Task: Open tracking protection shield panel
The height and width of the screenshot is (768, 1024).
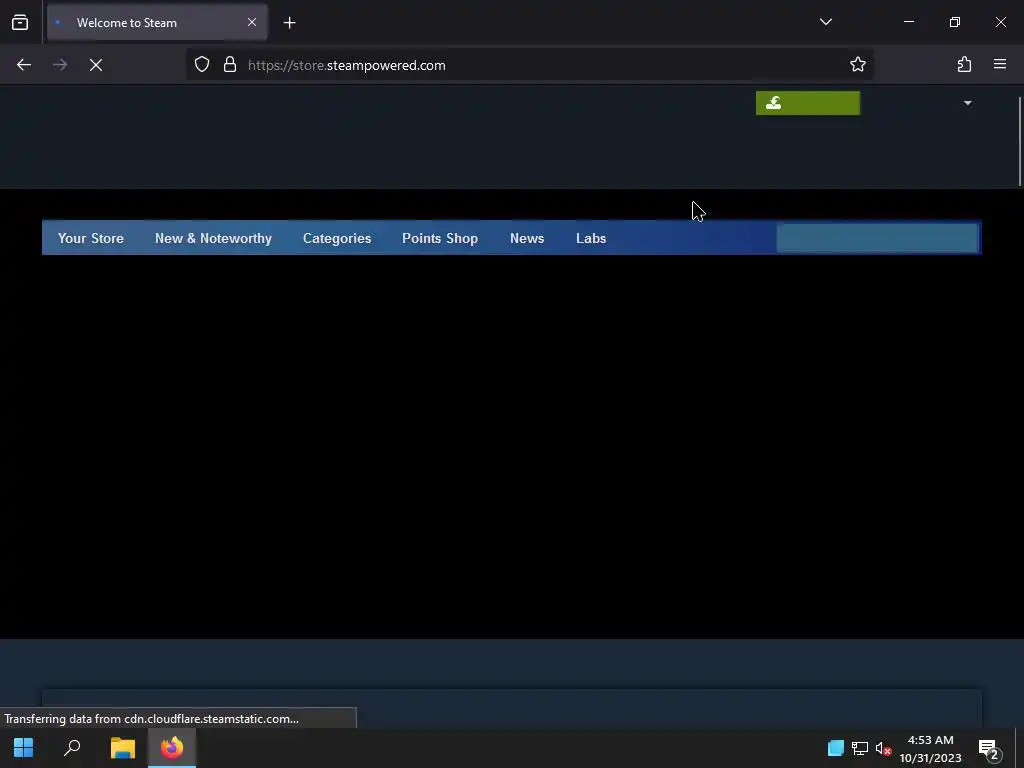Action: coord(202,65)
